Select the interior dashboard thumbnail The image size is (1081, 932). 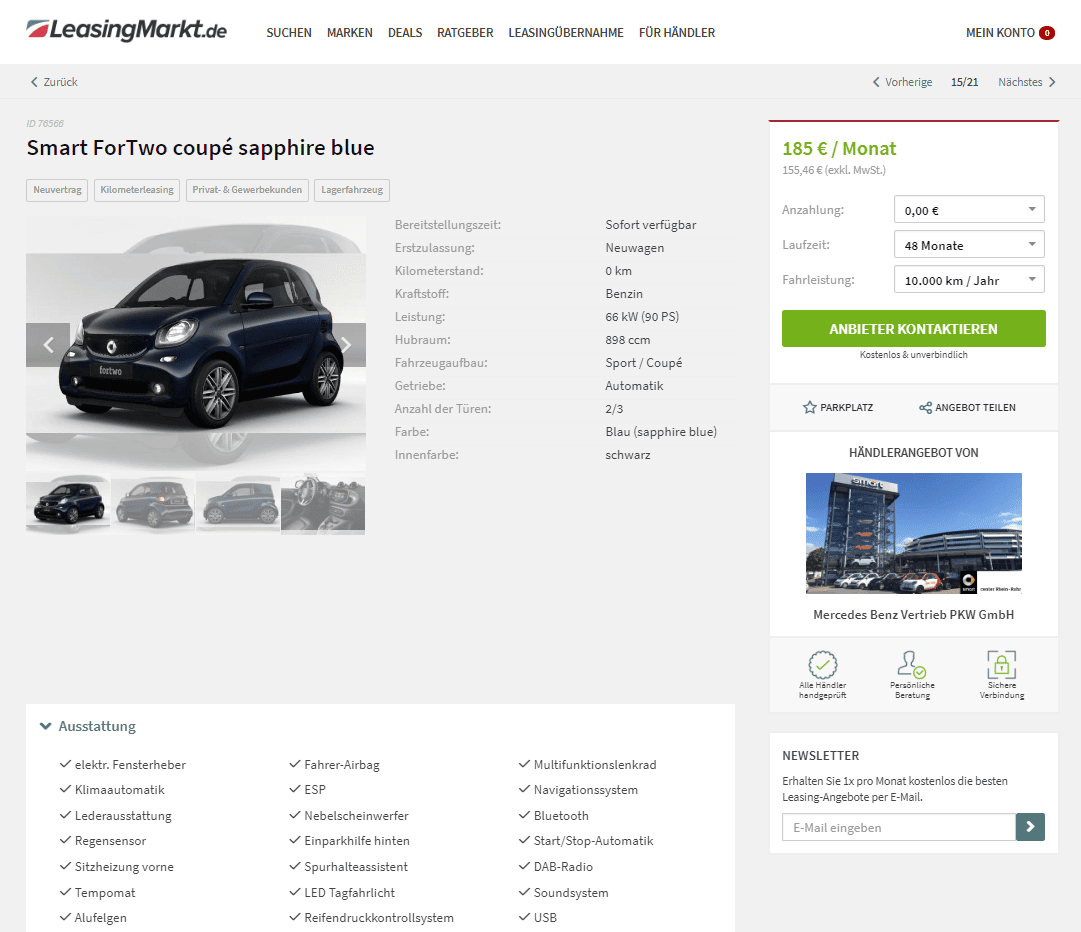[323, 504]
